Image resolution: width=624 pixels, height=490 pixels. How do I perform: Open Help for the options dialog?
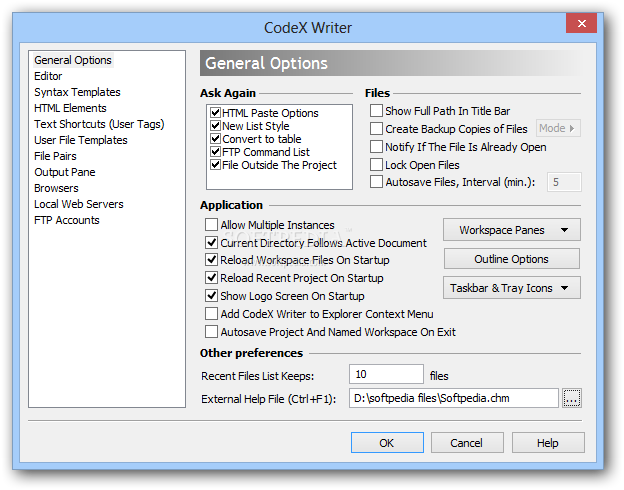click(x=548, y=443)
